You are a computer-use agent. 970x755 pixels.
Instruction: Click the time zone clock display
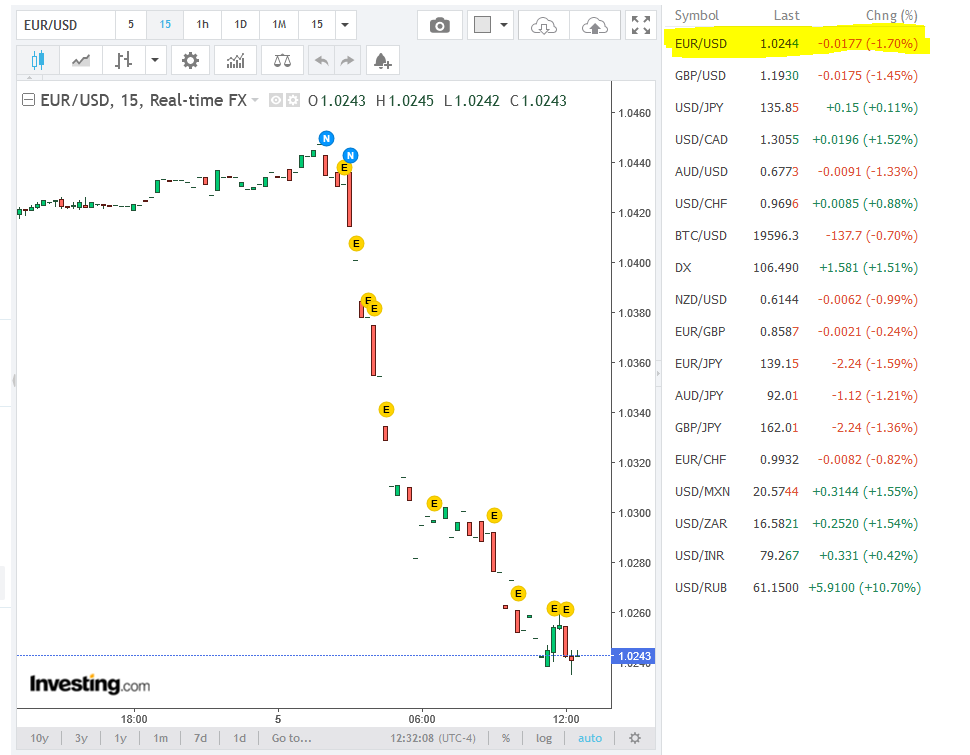click(433, 738)
